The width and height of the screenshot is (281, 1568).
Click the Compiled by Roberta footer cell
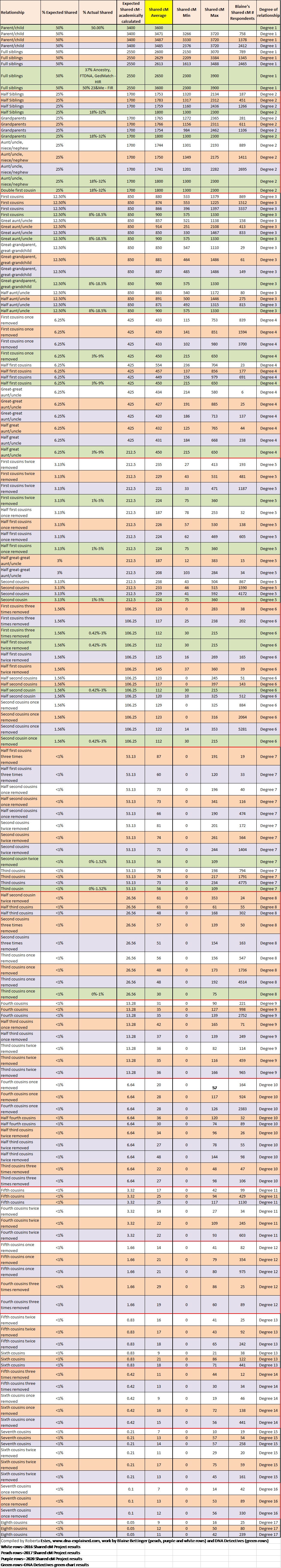point(21,1541)
